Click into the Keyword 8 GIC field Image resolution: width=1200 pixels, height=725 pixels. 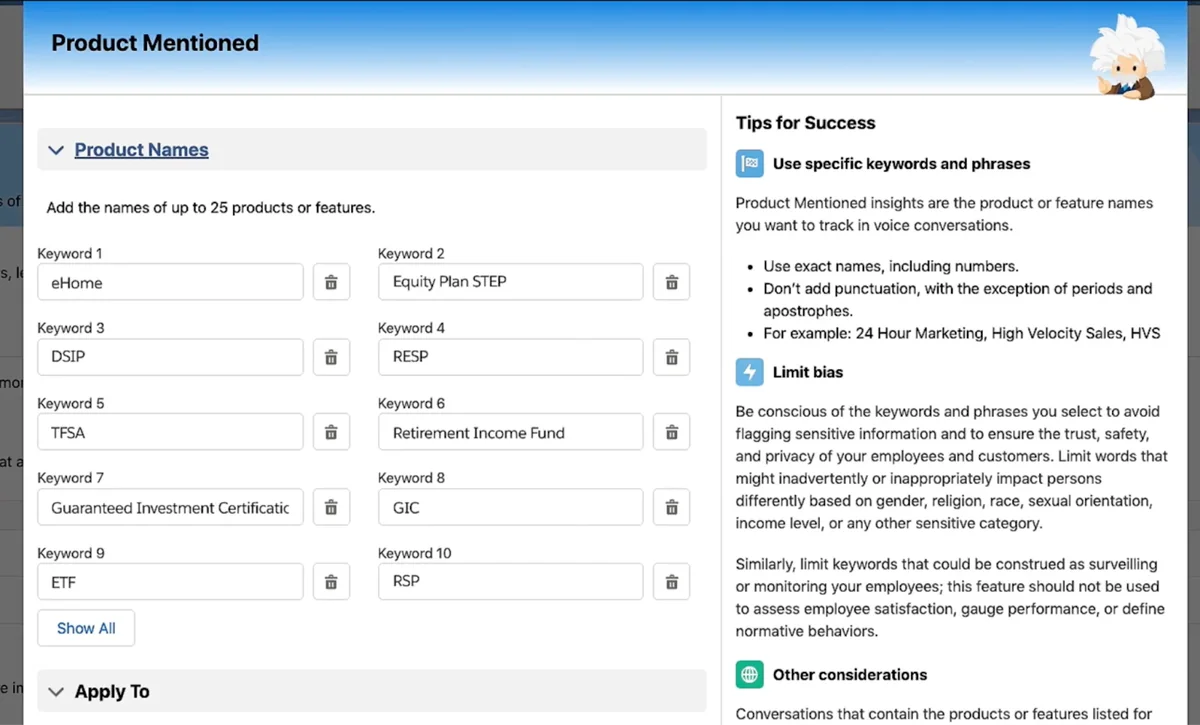point(511,507)
